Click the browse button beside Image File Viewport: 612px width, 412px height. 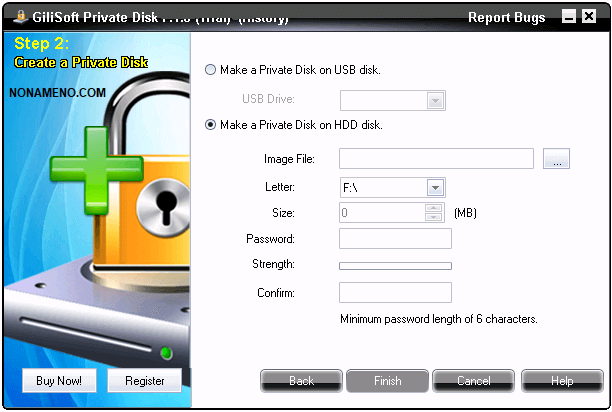pos(556,159)
